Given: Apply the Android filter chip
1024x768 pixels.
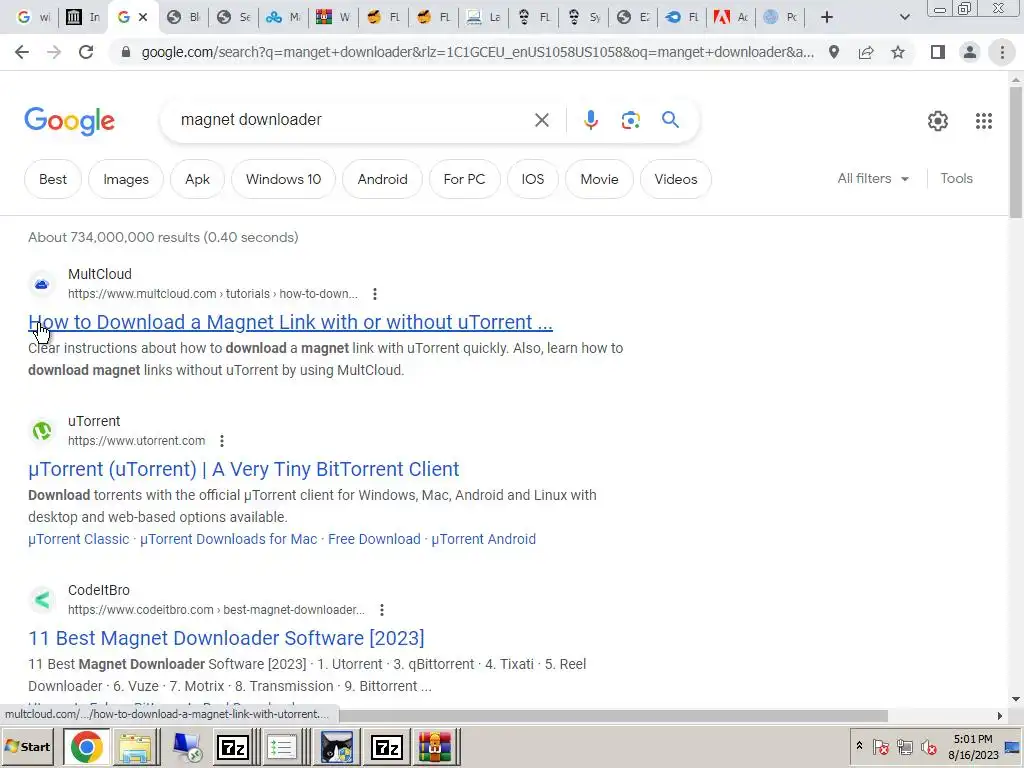Looking at the screenshot, I should click(x=383, y=179).
